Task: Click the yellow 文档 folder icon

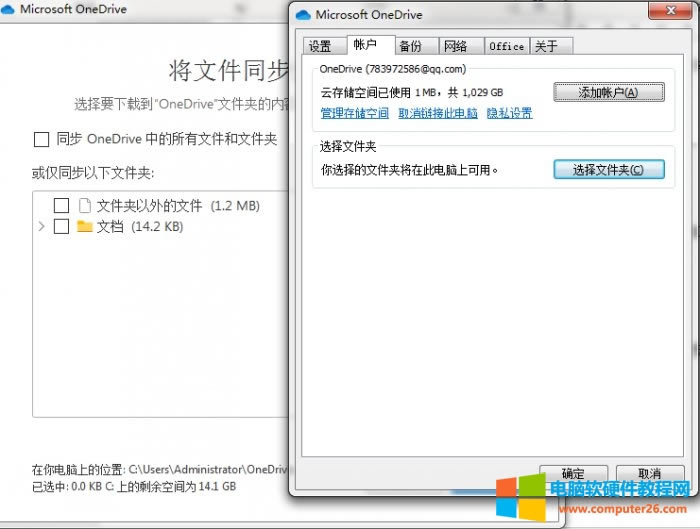Action: coord(85,227)
